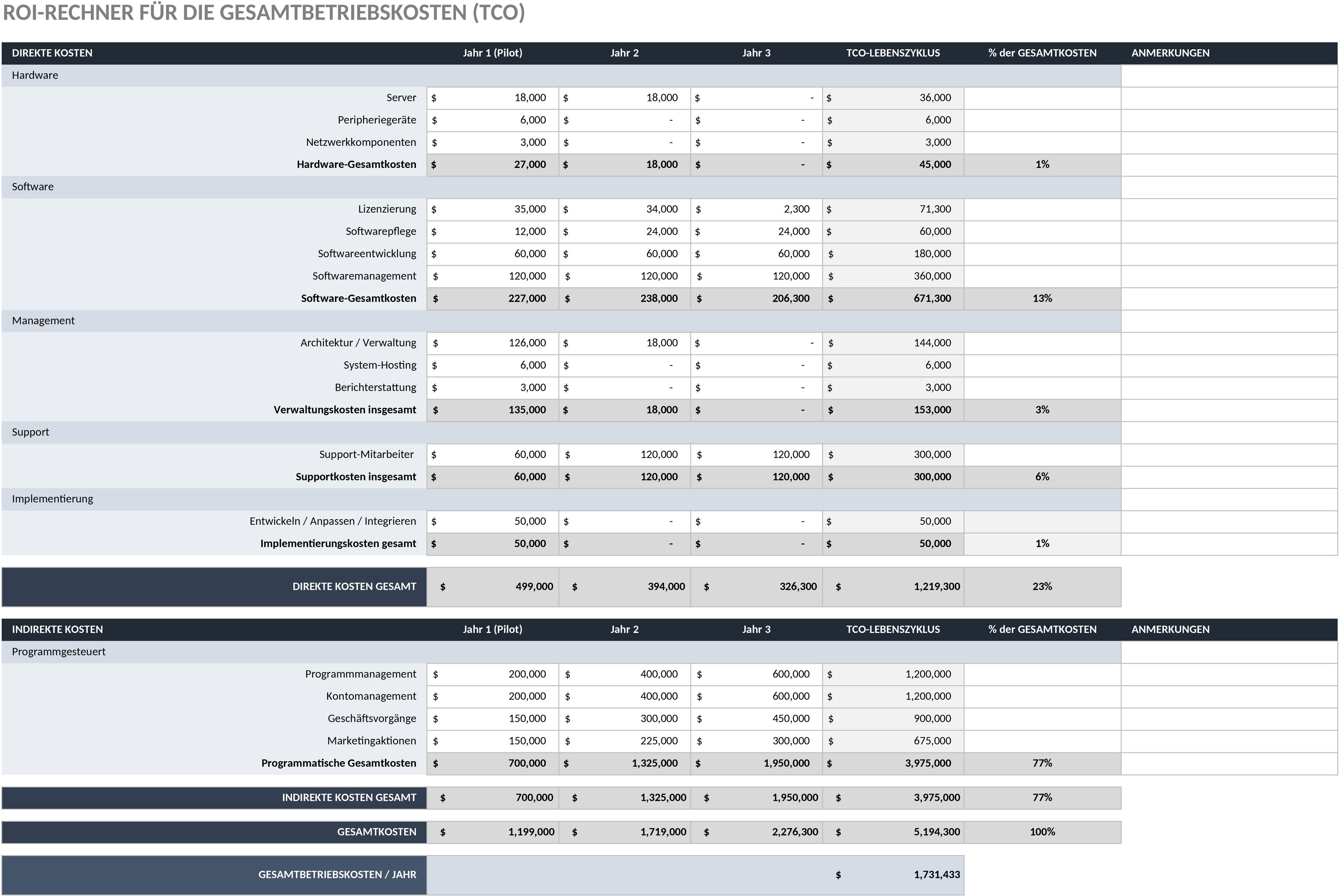Click Software-Gesamtkosten Jahr 3 value 206,300
1339x896 pixels.
(756, 298)
